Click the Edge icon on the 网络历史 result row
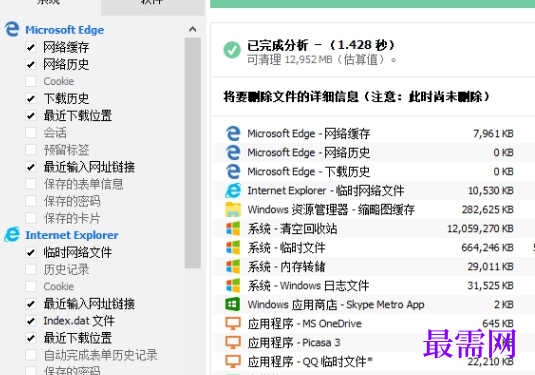Image resolution: width=535 pixels, height=375 pixels. (x=233, y=153)
